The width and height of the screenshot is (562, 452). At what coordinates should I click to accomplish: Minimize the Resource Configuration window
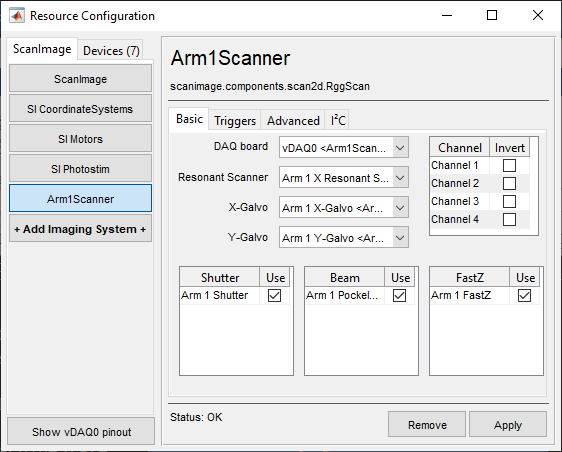447,15
